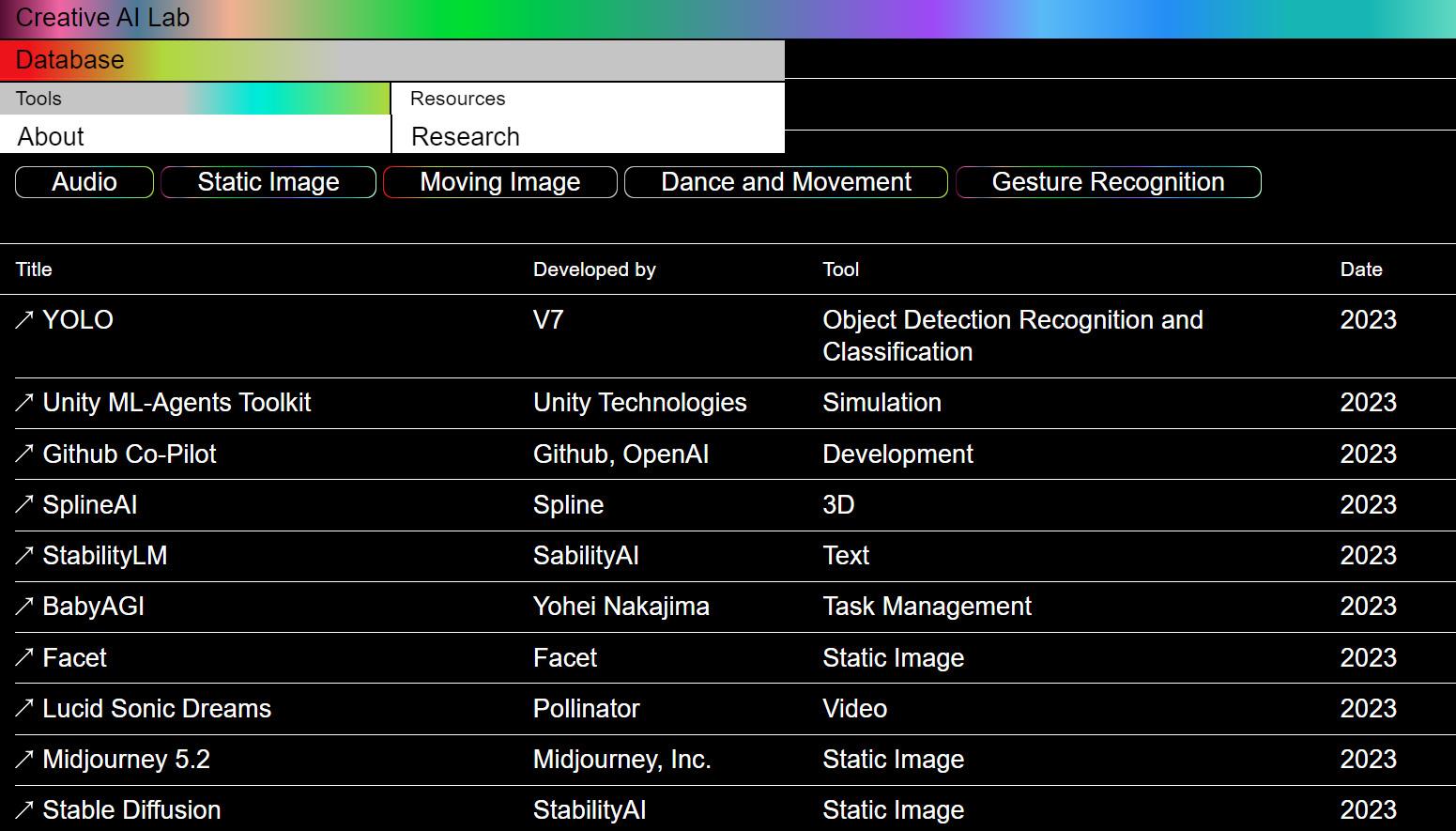The height and width of the screenshot is (831, 1456).
Task: Click the arrow icon beside Unity ML-Agents Toolkit
Action: coord(24,403)
